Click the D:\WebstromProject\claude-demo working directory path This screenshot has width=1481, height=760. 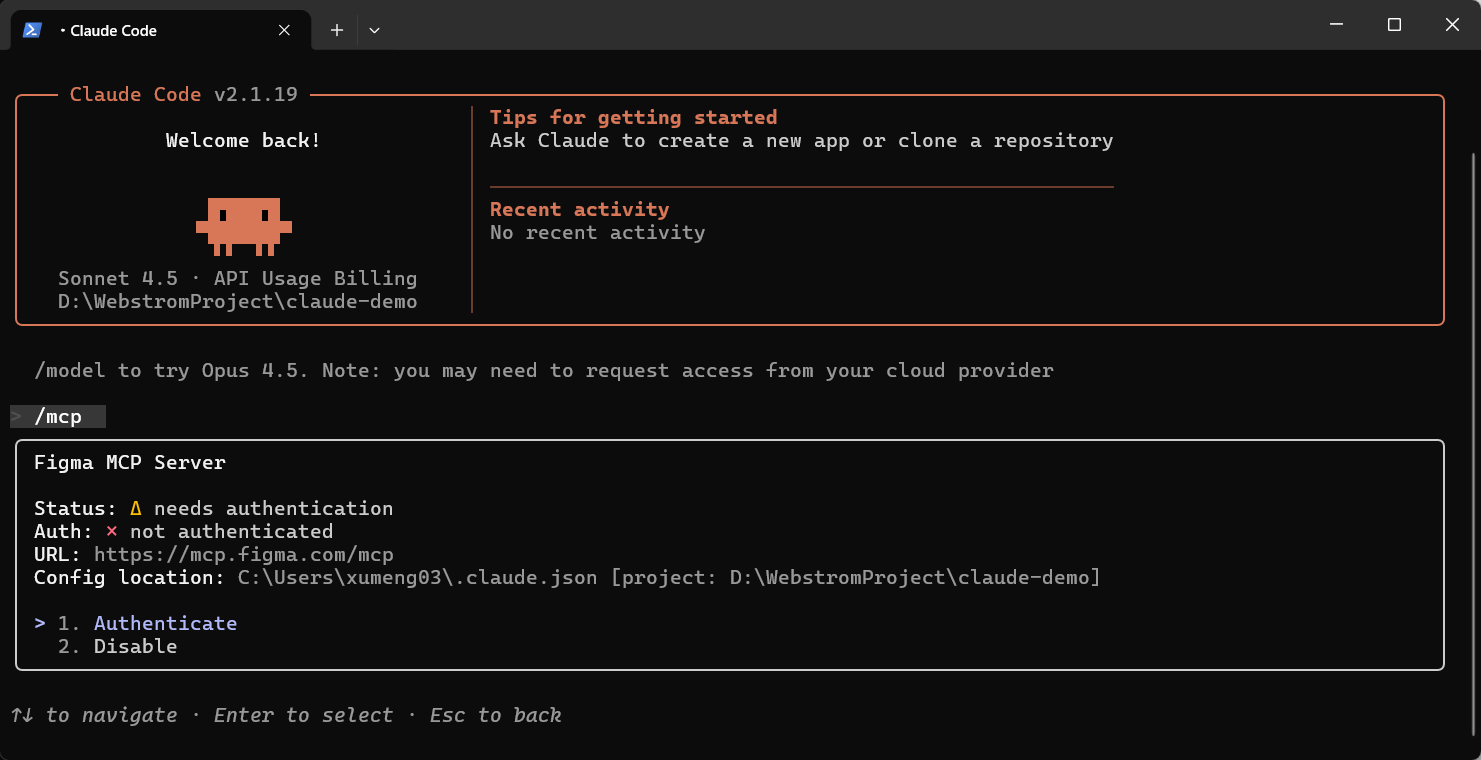[x=237, y=301]
